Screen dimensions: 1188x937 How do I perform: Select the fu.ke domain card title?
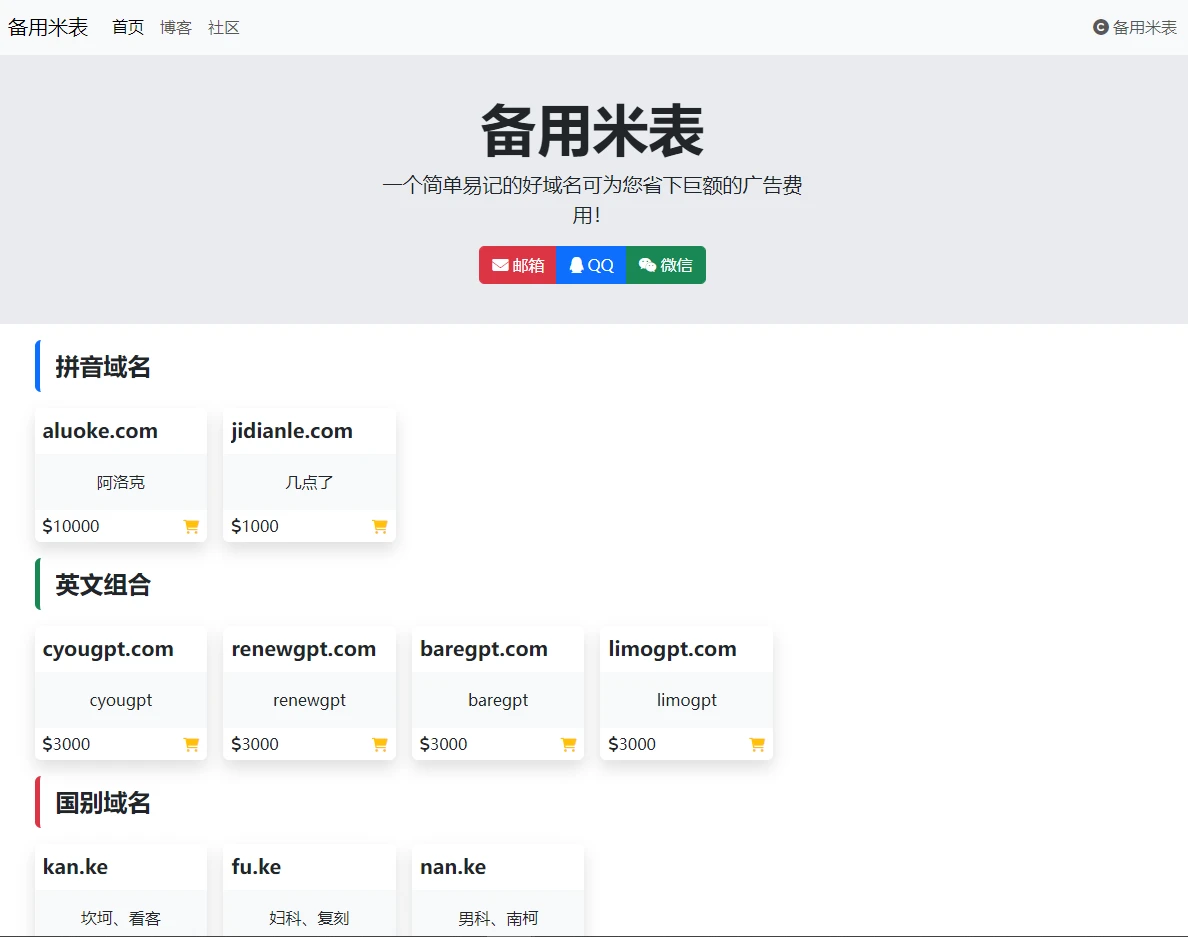[x=256, y=867]
